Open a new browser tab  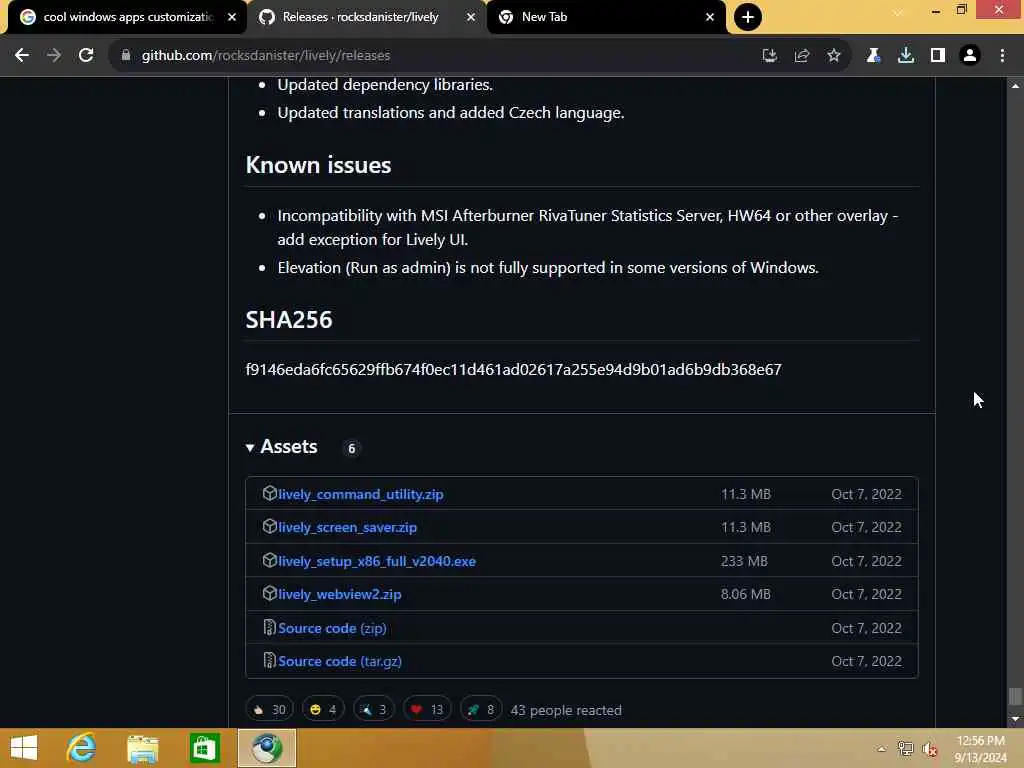748,17
